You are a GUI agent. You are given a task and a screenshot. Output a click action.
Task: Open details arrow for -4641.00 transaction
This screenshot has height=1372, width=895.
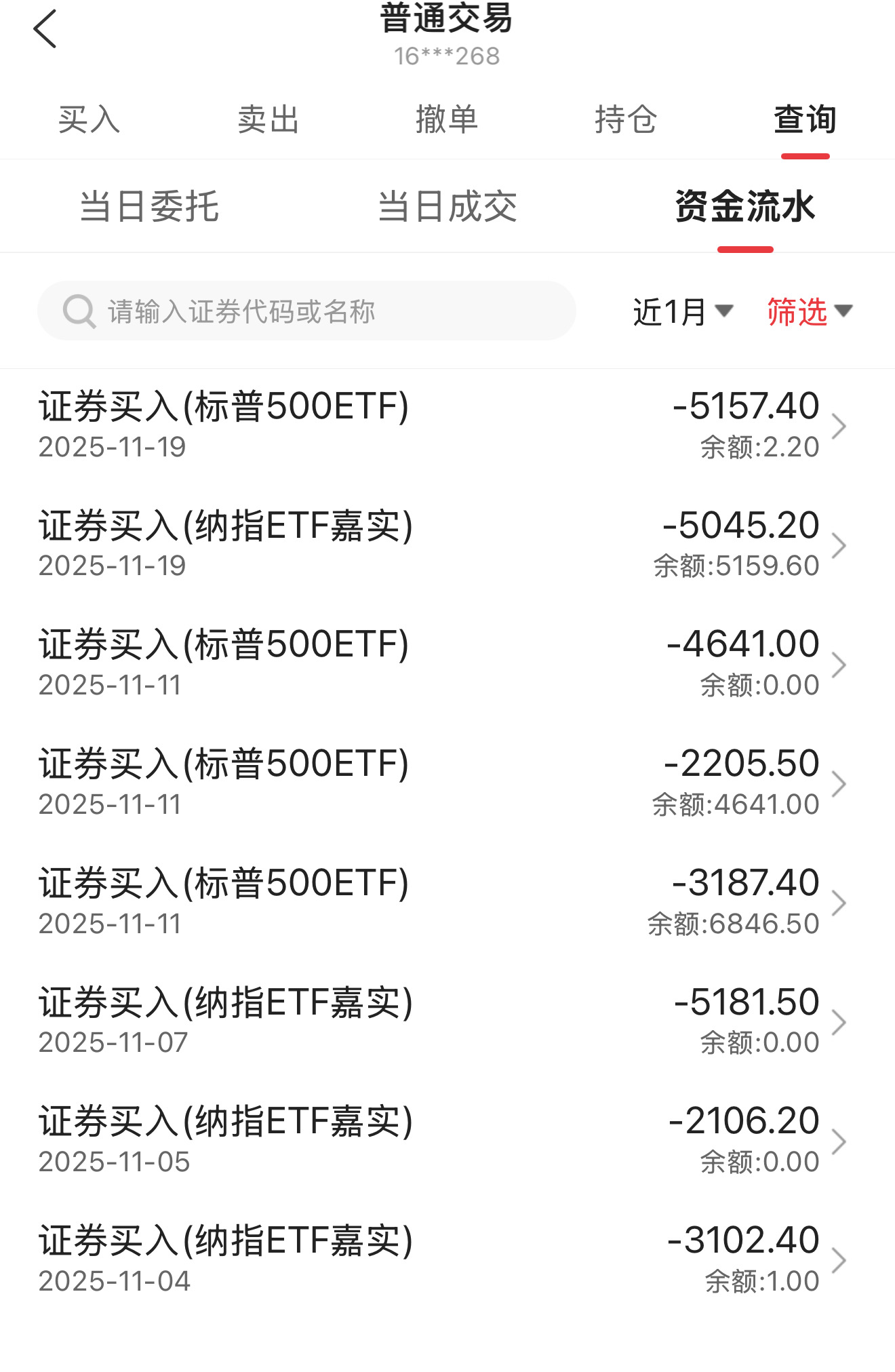839,665
